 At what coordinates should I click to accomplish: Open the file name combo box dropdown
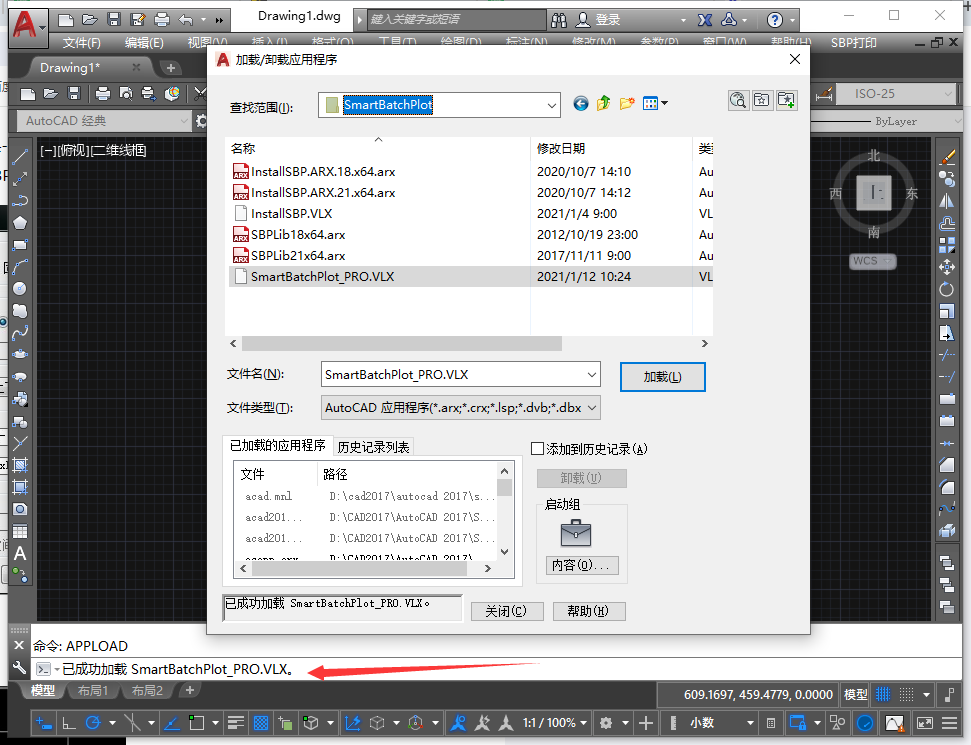pyautogui.click(x=591, y=375)
